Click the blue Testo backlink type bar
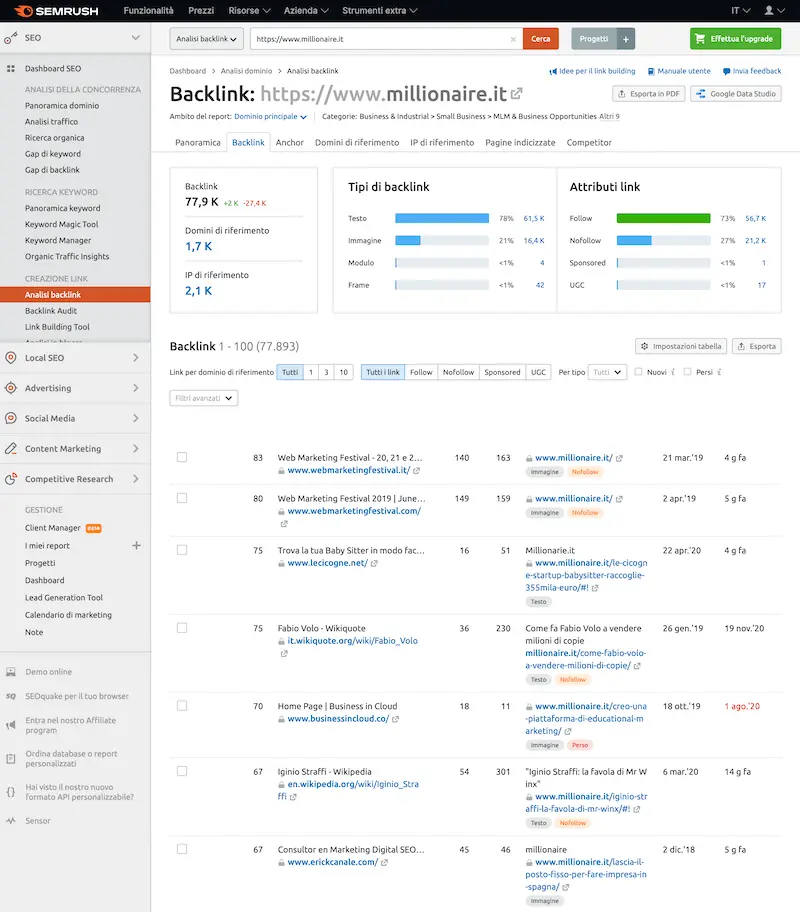800x912 pixels. pyautogui.click(x=442, y=218)
